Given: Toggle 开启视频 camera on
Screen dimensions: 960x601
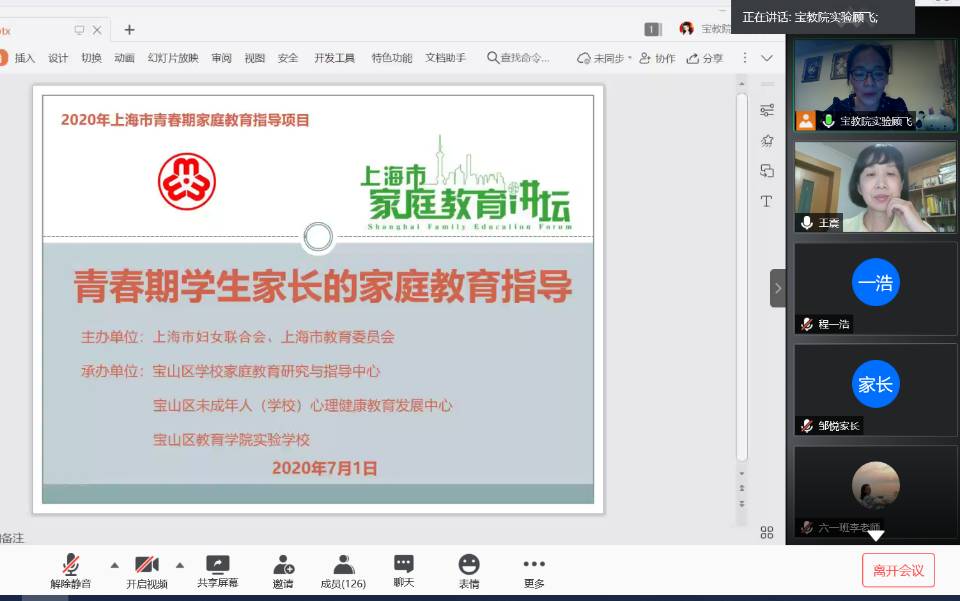Looking at the screenshot, I should tap(147, 565).
